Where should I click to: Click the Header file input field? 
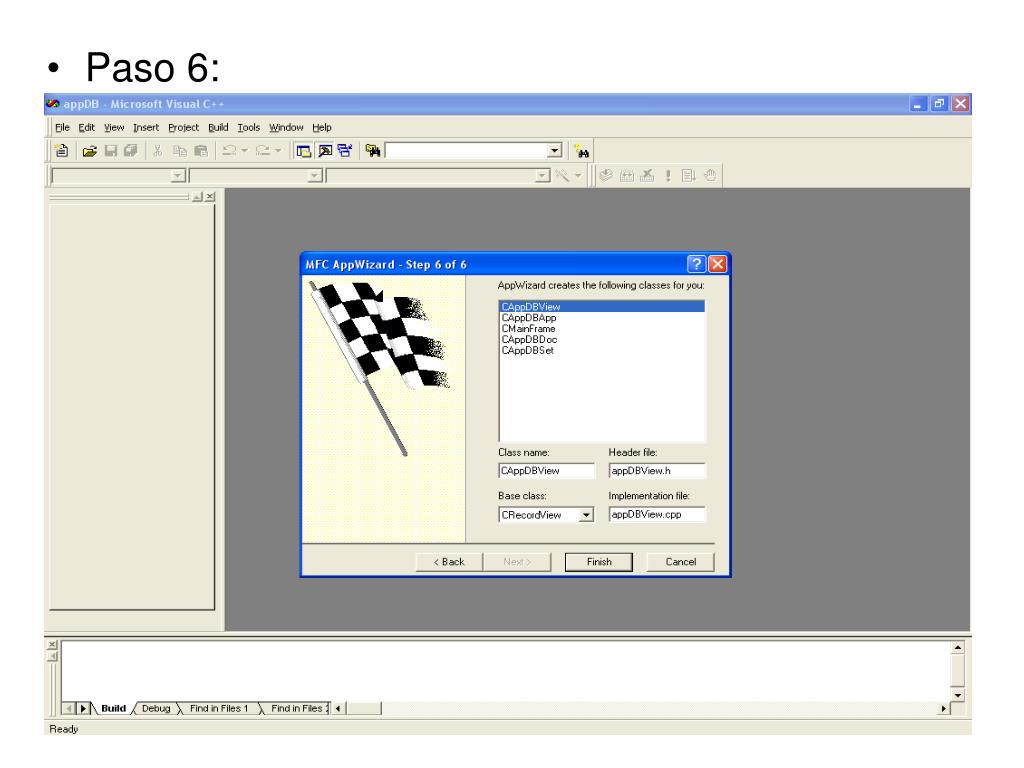tap(657, 470)
